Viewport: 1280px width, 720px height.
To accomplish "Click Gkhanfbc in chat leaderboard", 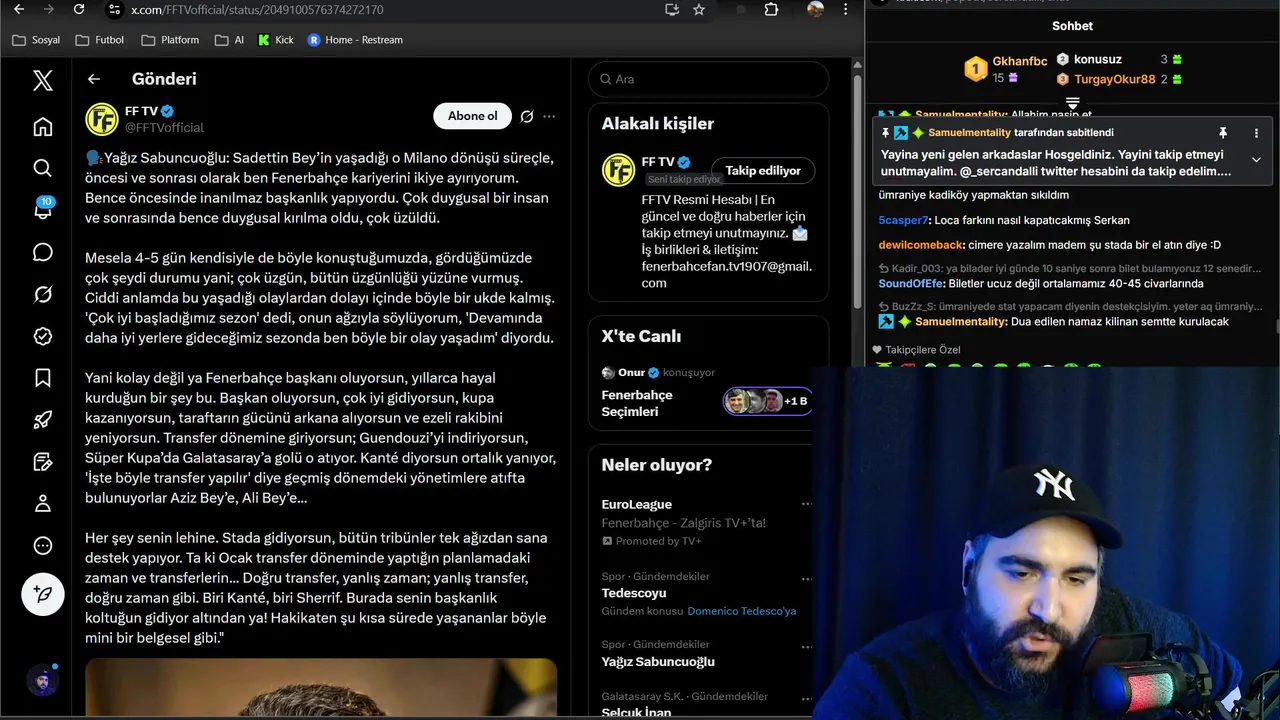I will pos(1019,61).
